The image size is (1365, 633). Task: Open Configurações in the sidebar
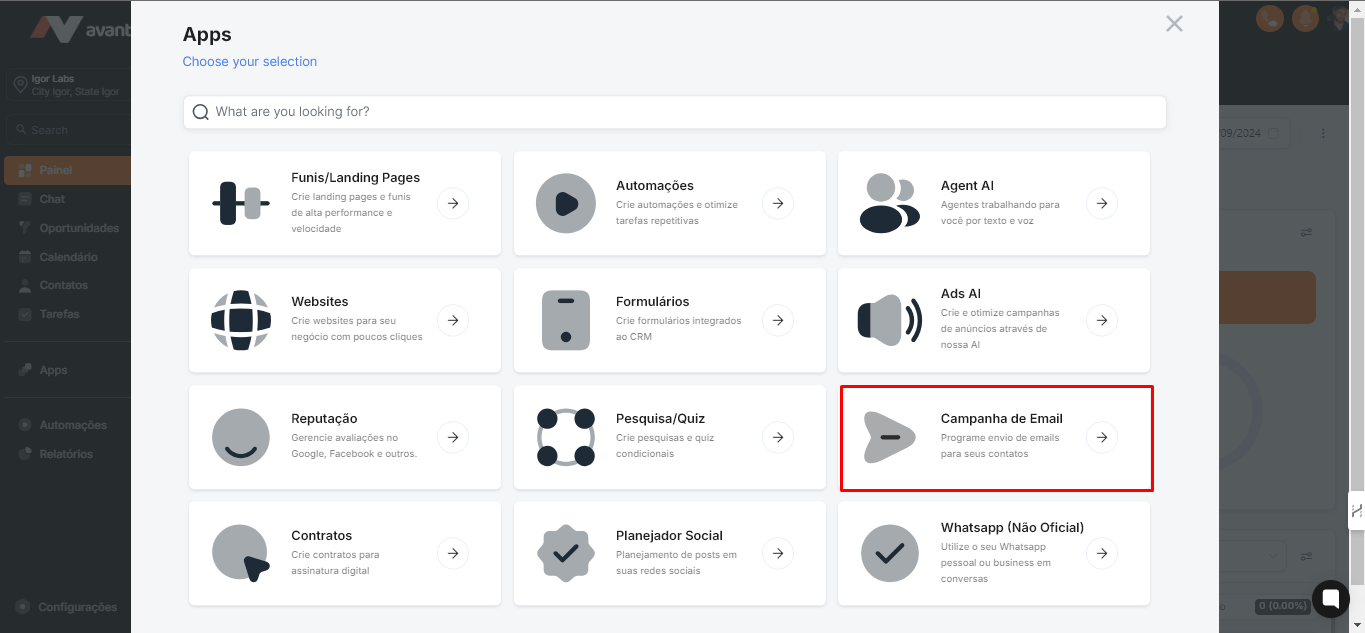click(76, 607)
